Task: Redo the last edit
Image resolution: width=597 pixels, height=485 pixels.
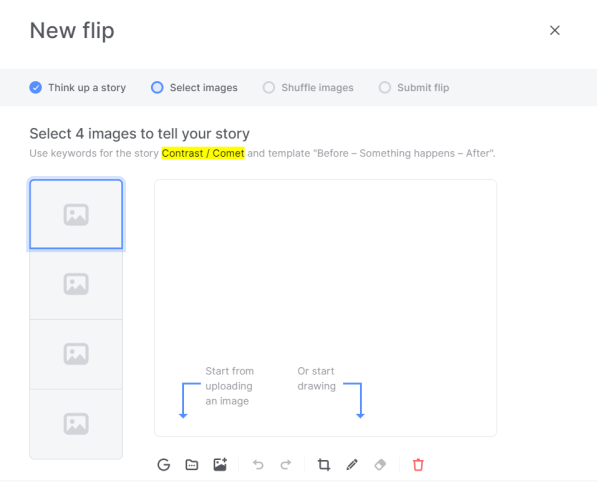Action: 286,464
